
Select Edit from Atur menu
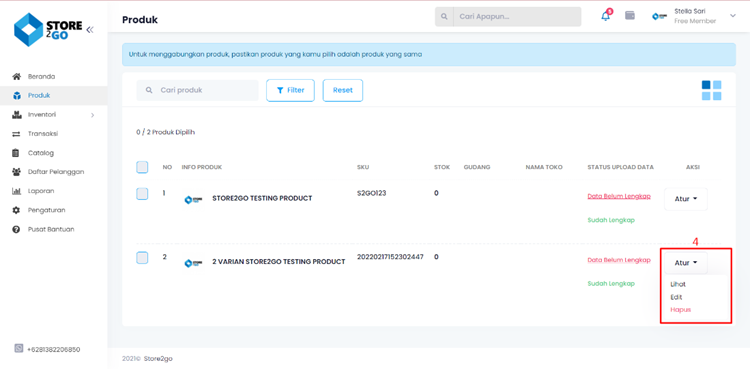coord(676,297)
